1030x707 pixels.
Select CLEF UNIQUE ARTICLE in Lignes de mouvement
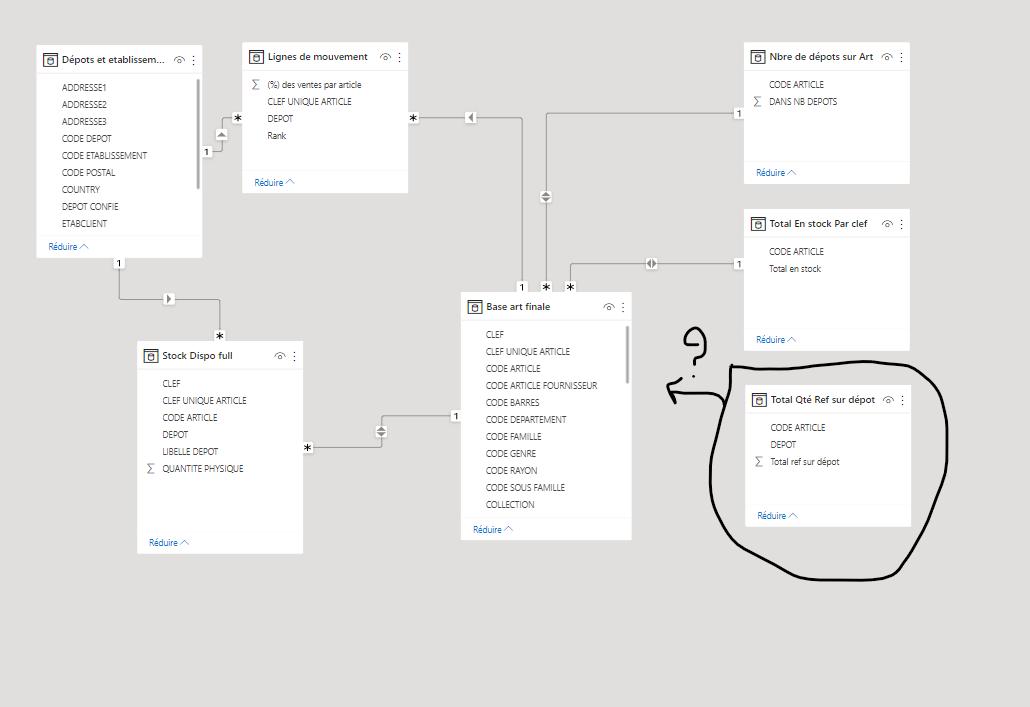click(x=309, y=102)
